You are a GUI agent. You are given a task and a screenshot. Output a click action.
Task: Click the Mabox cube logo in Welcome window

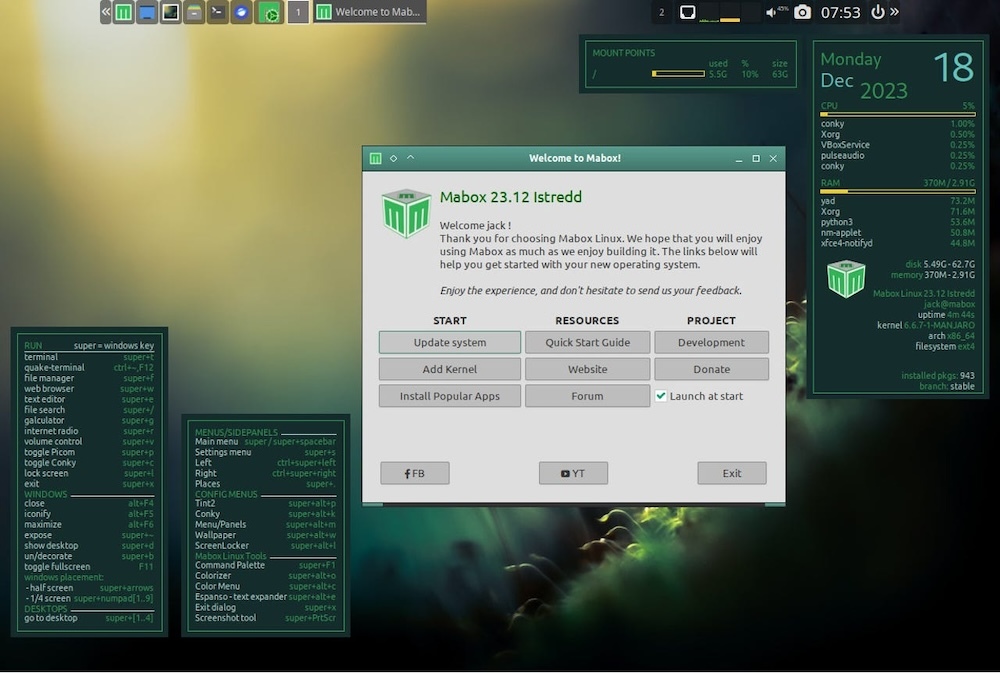click(406, 213)
